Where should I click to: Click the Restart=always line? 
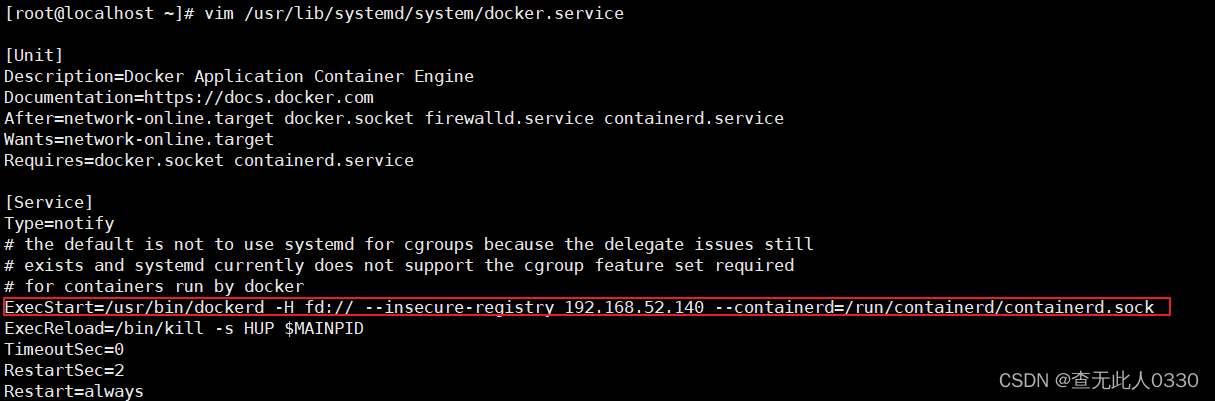[74, 391]
